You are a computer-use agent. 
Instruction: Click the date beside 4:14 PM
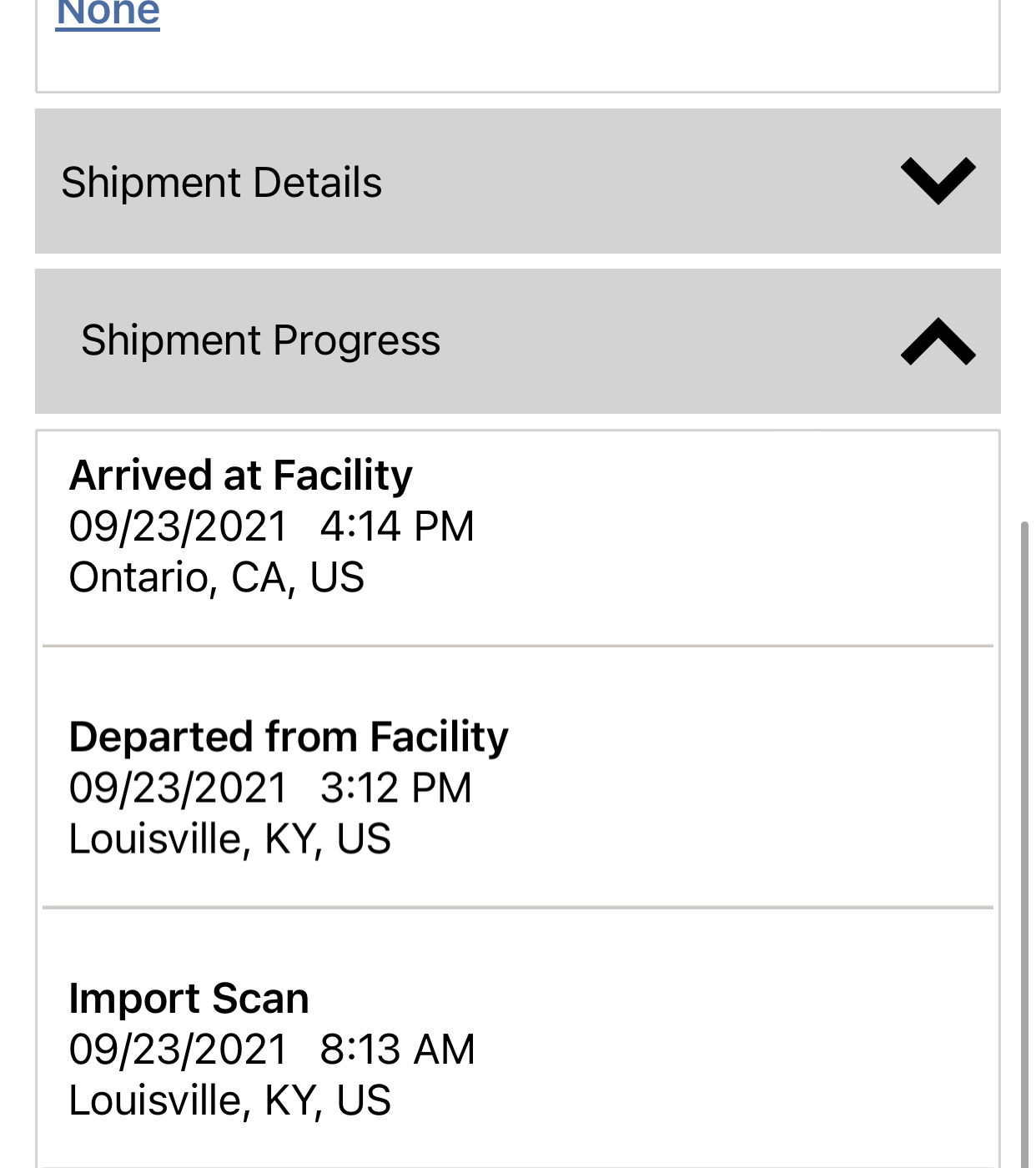[178, 526]
